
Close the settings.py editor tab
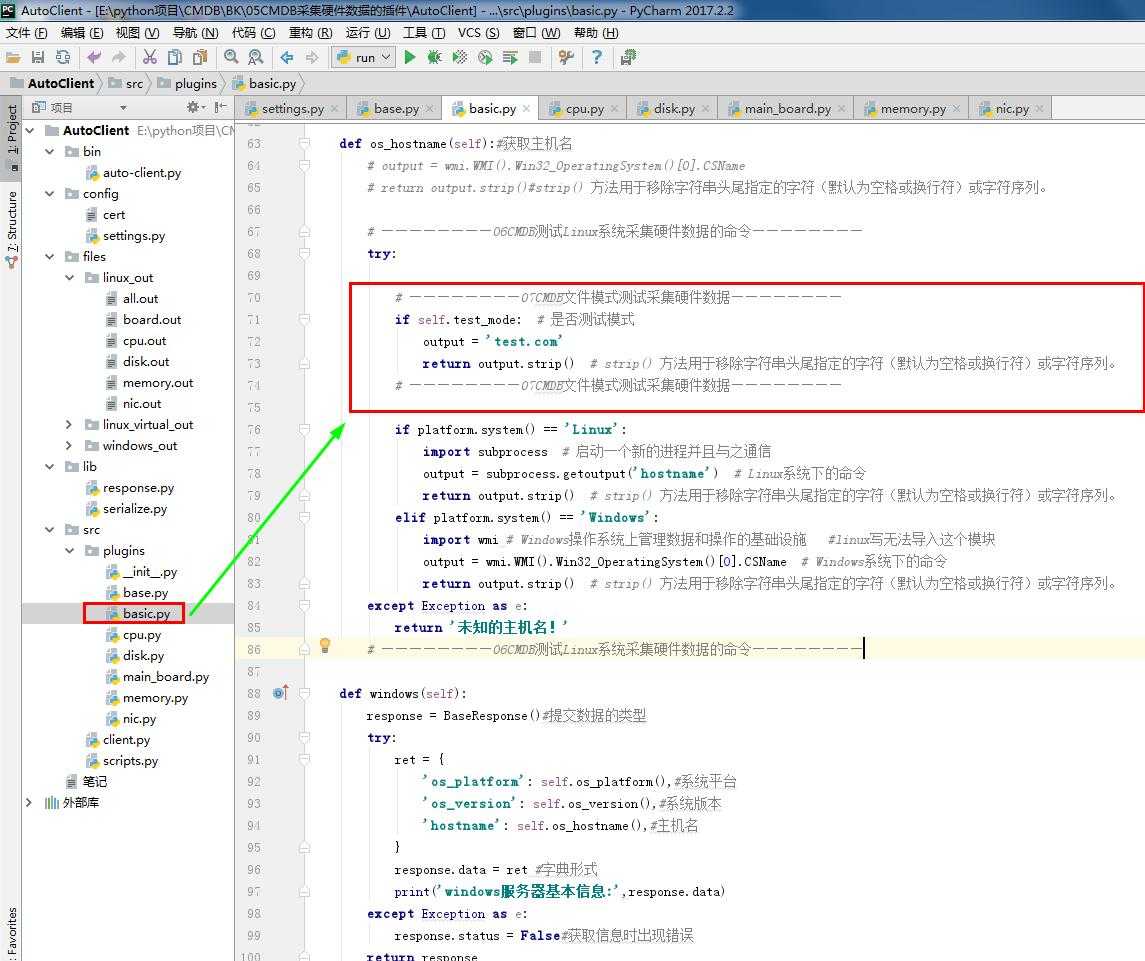(334, 108)
